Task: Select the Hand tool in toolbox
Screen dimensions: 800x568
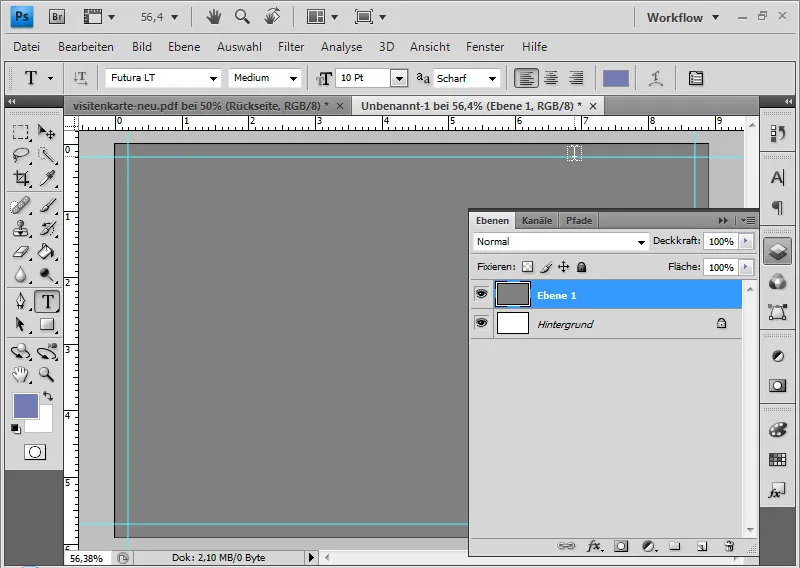Action: (x=20, y=375)
